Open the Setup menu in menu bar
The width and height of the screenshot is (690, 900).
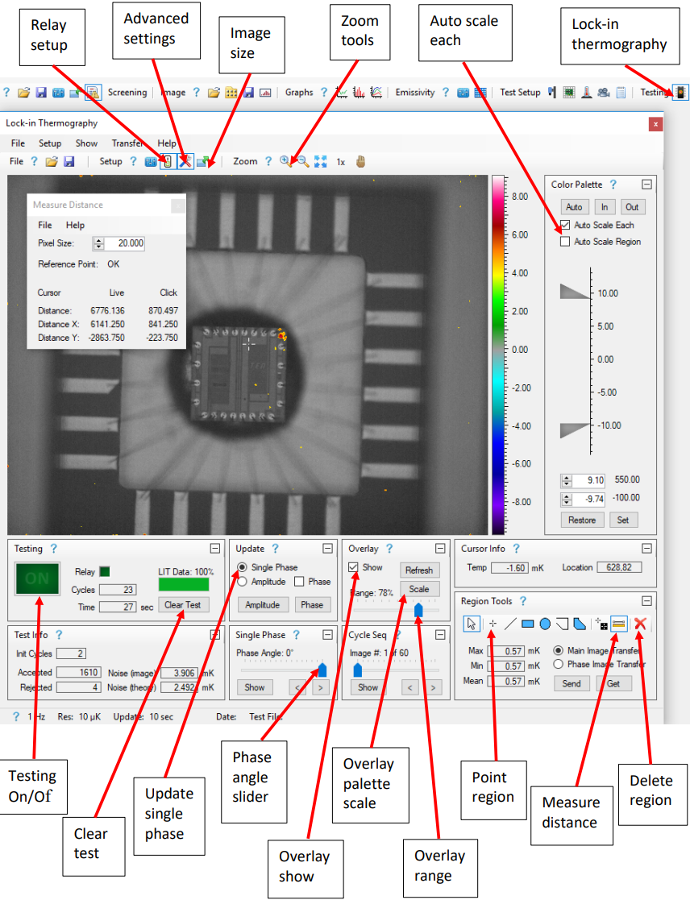pyautogui.click(x=50, y=143)
